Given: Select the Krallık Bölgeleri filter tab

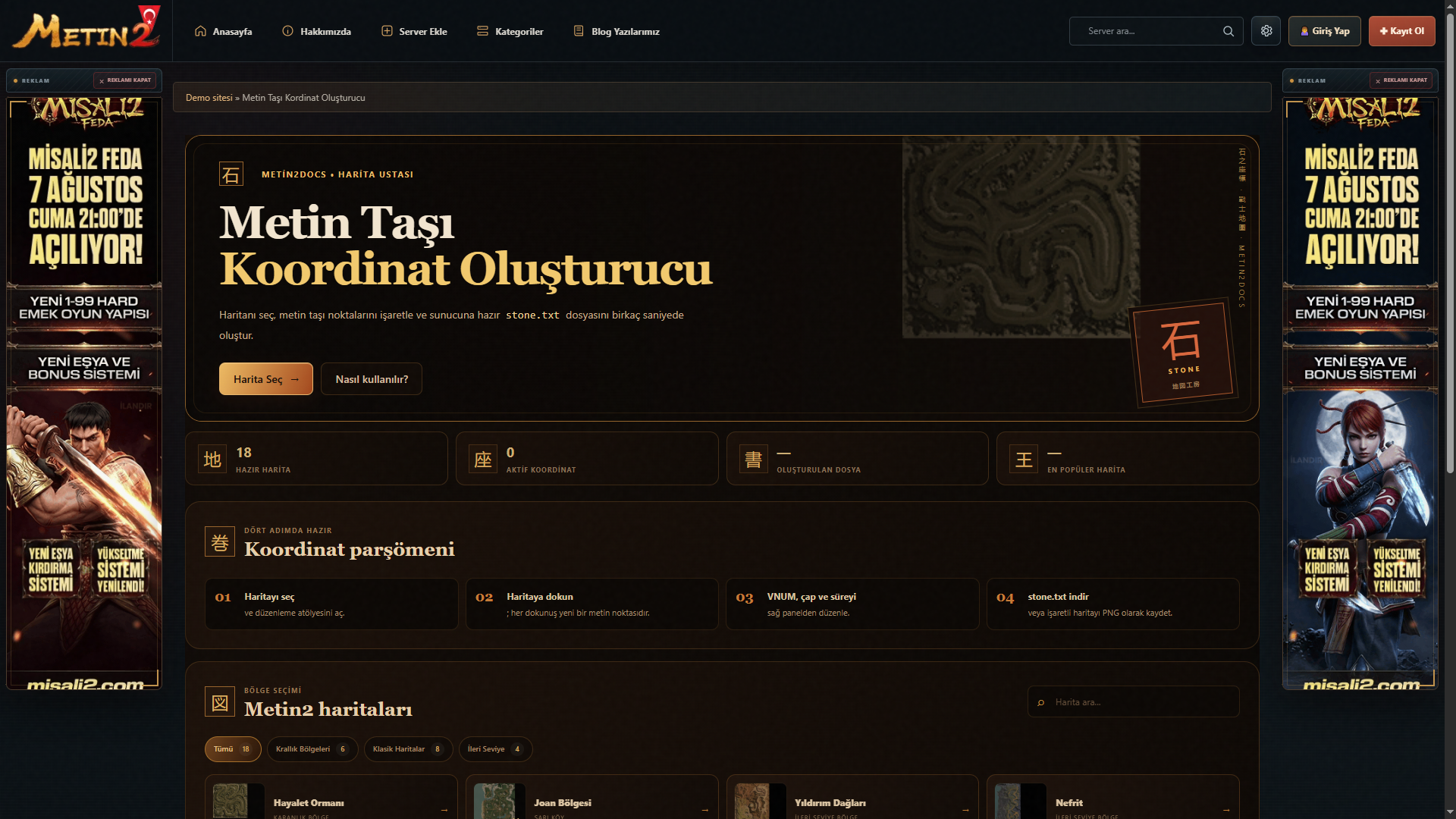Looking at the screenshot, I should coord(312,749).
